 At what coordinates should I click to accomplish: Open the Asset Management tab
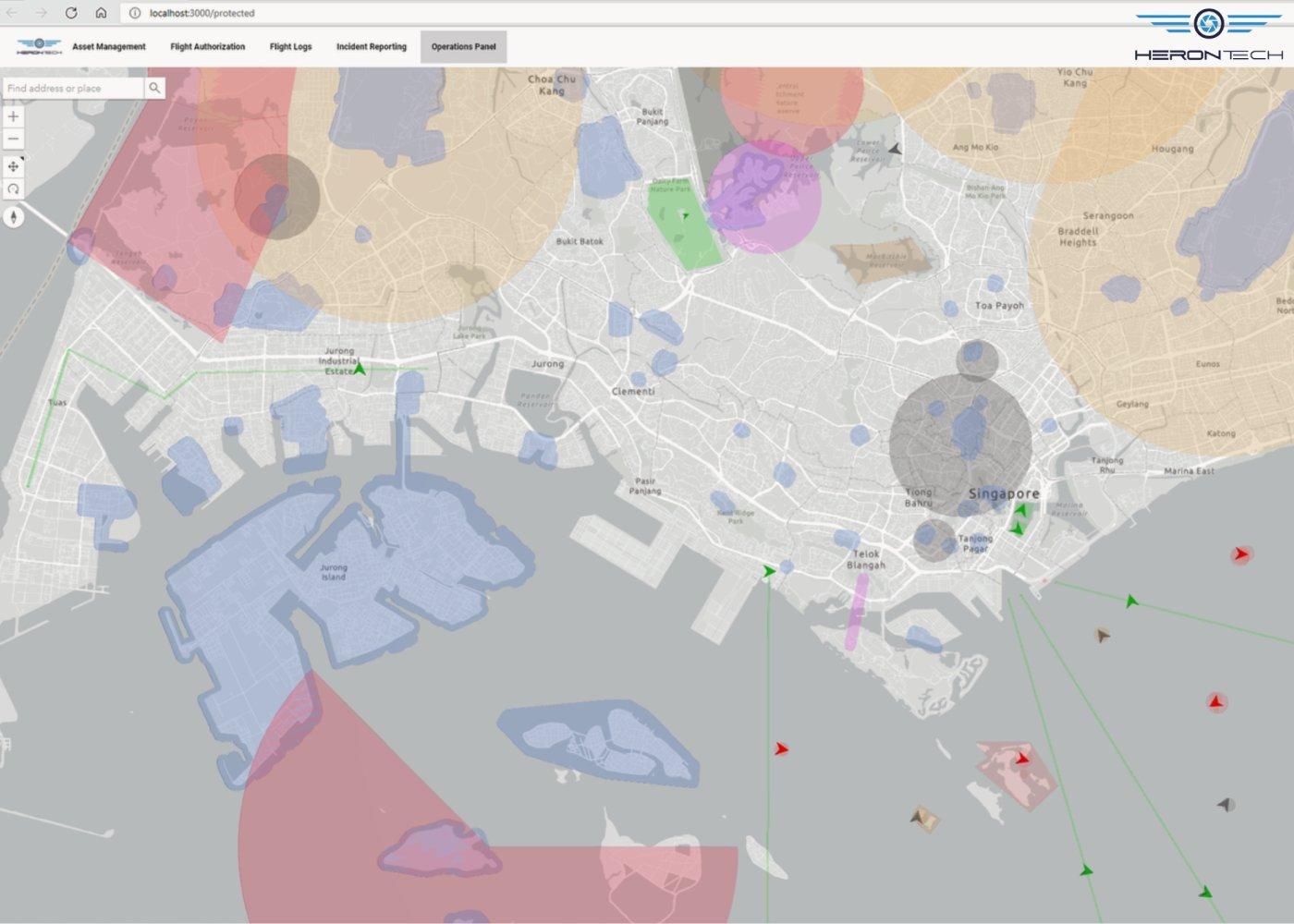[109, 46]
